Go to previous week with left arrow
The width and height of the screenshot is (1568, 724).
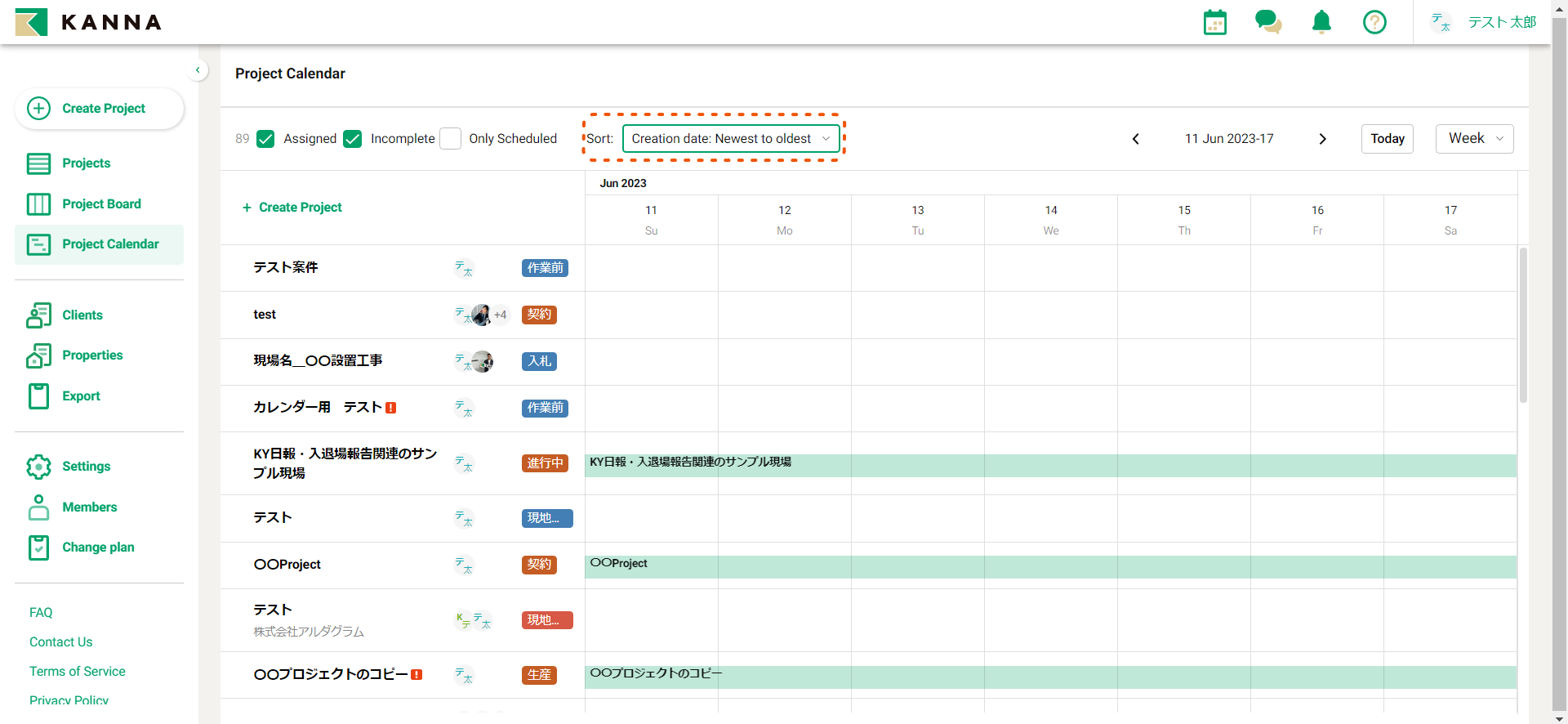[x=1135, y=139]
